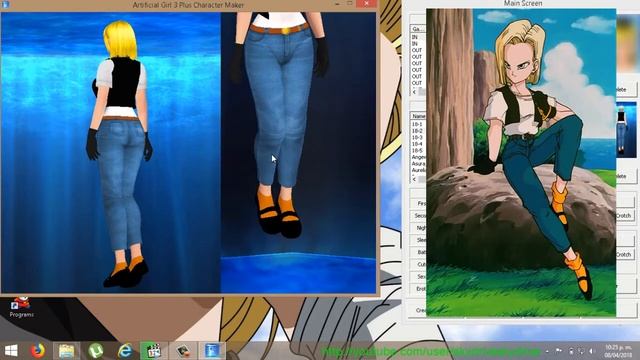Close the Character Maker window

point(366,4)
